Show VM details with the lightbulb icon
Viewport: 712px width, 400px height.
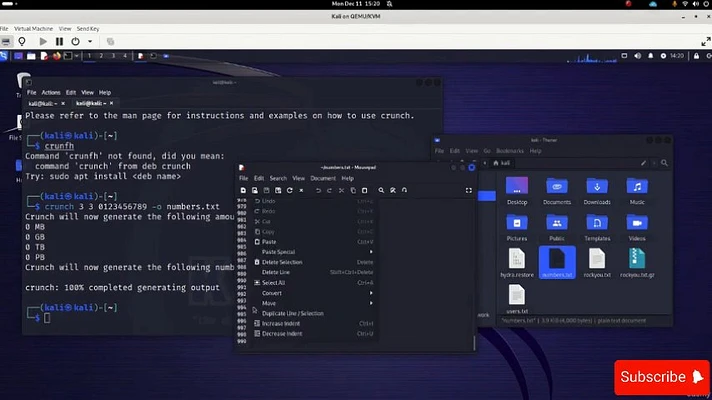21,41
